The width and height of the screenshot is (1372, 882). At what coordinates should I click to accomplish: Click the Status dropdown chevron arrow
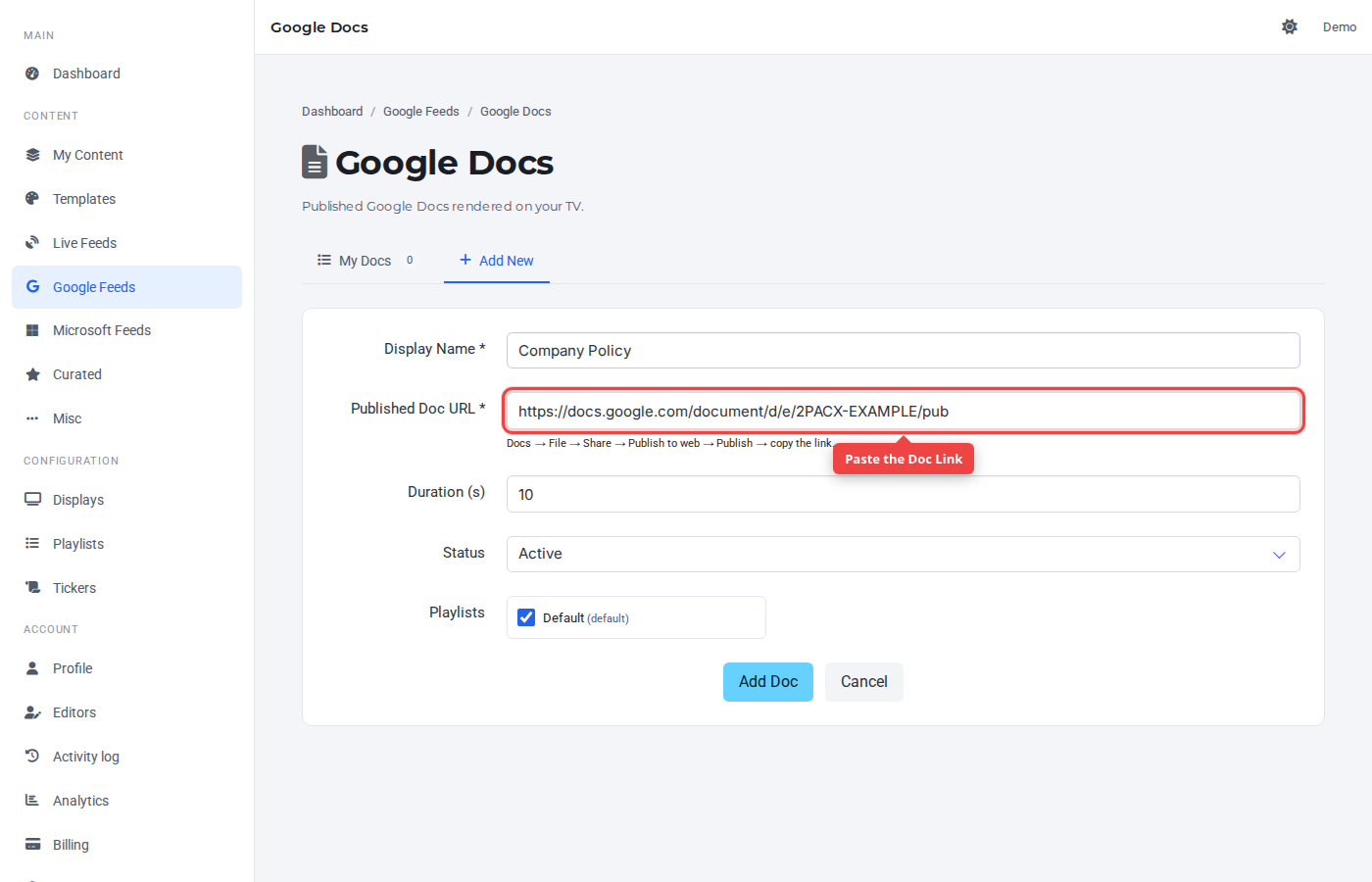pyautogui.click(x=1279, y=555)
